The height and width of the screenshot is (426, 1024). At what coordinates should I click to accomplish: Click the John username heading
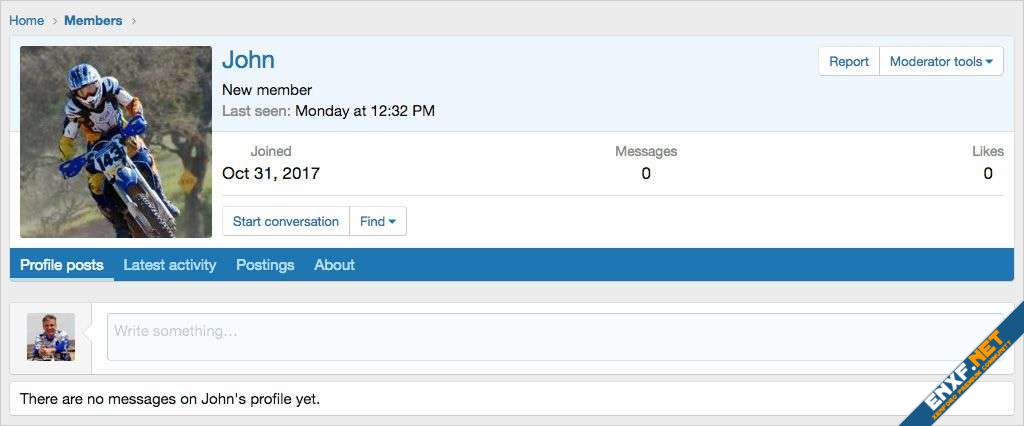(x=248, y=60)
